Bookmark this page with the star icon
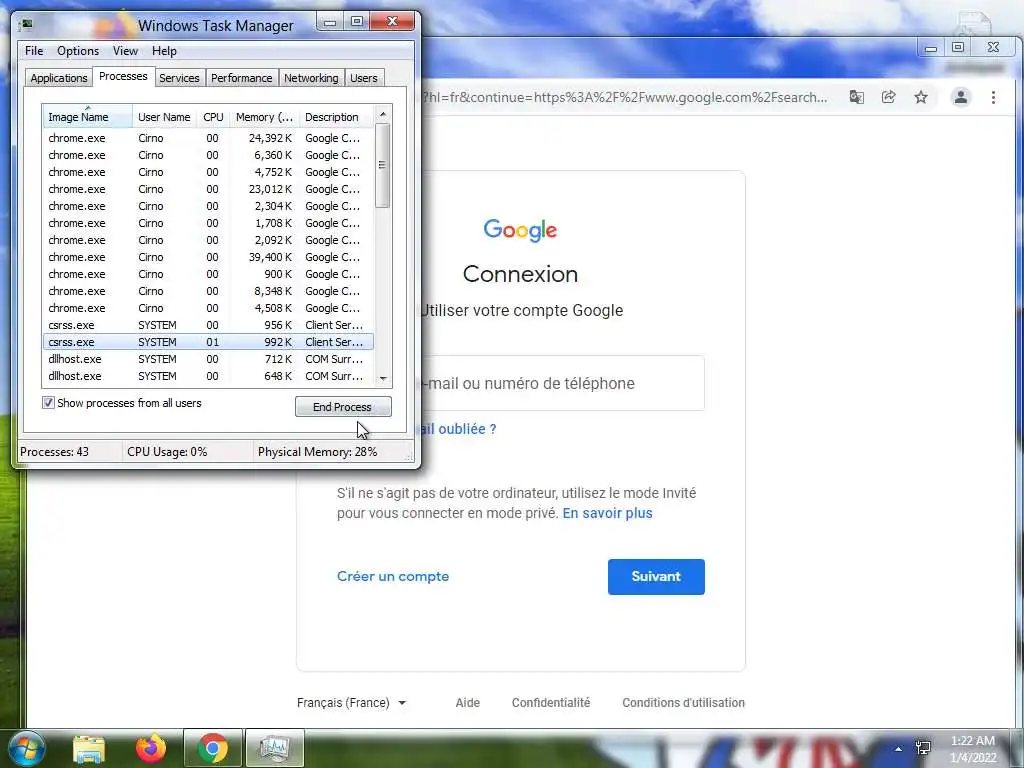This screenshot has height=768, width=1024. (x=921, y=97)
